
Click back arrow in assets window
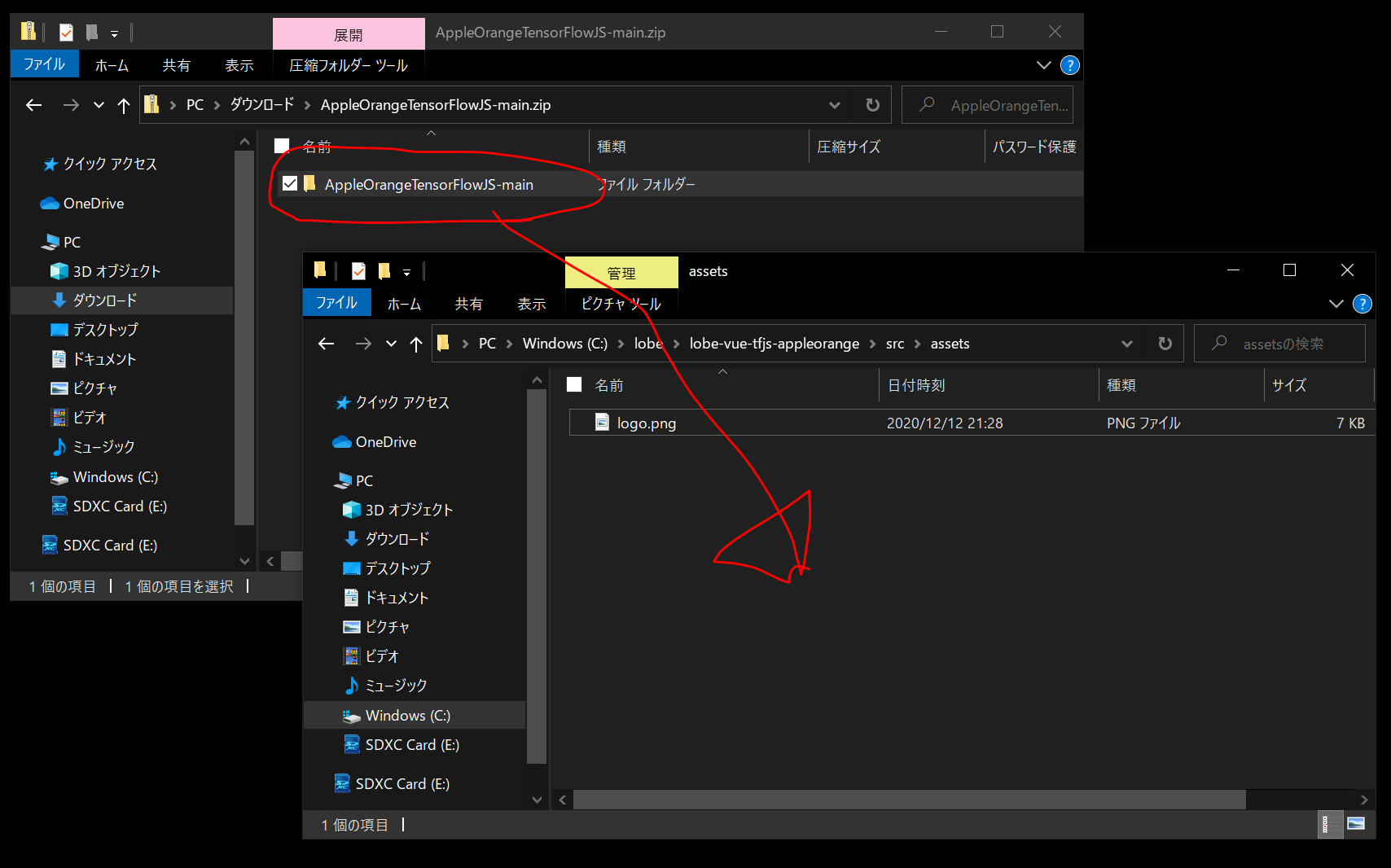(x=327, y=344)
